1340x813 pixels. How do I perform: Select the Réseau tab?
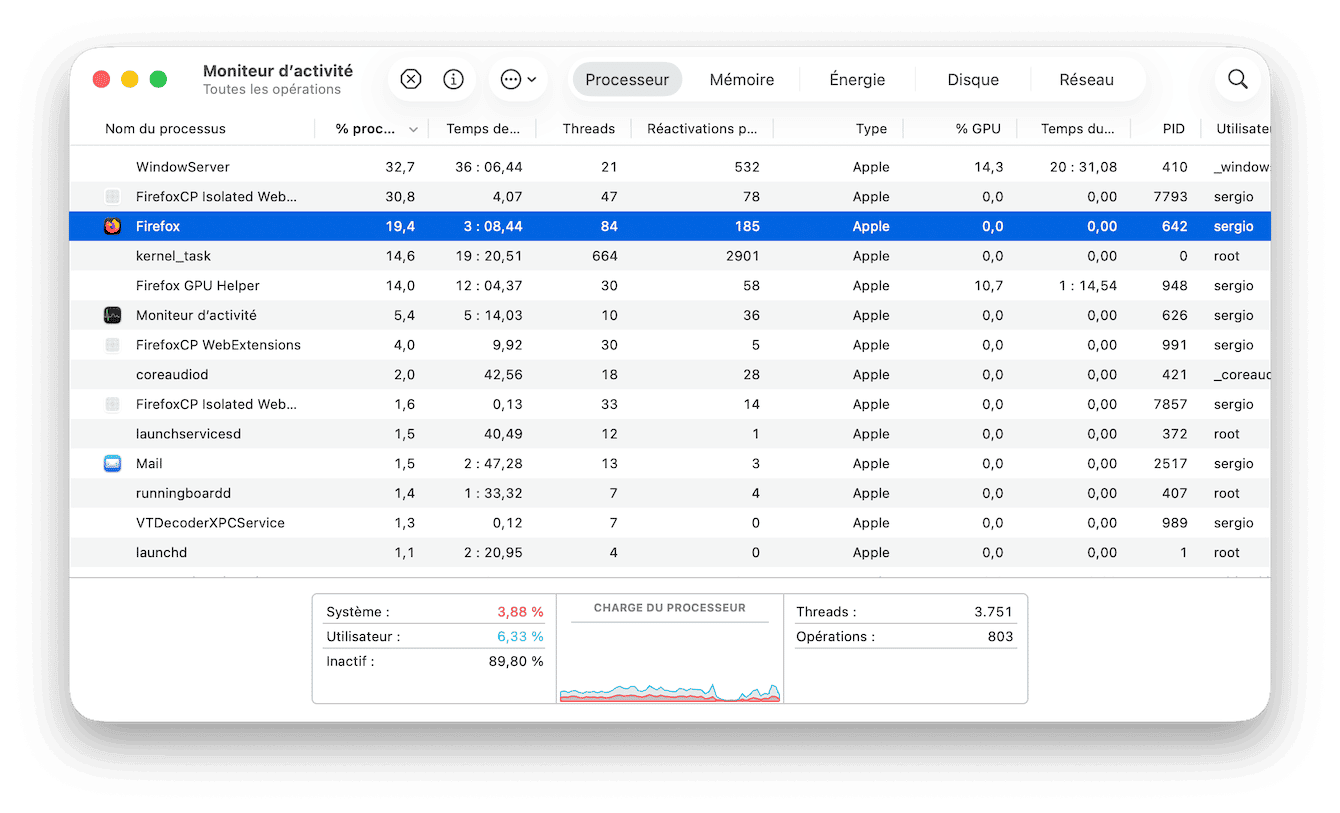coord(1087,79)
